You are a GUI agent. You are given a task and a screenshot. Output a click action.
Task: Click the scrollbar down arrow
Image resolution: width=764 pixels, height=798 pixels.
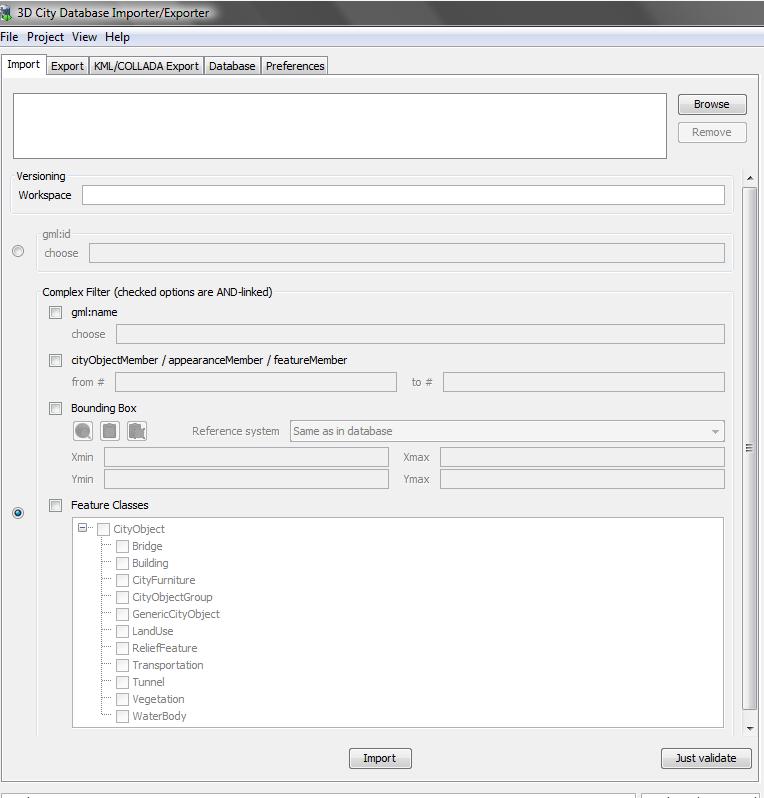tap(750, 729)
